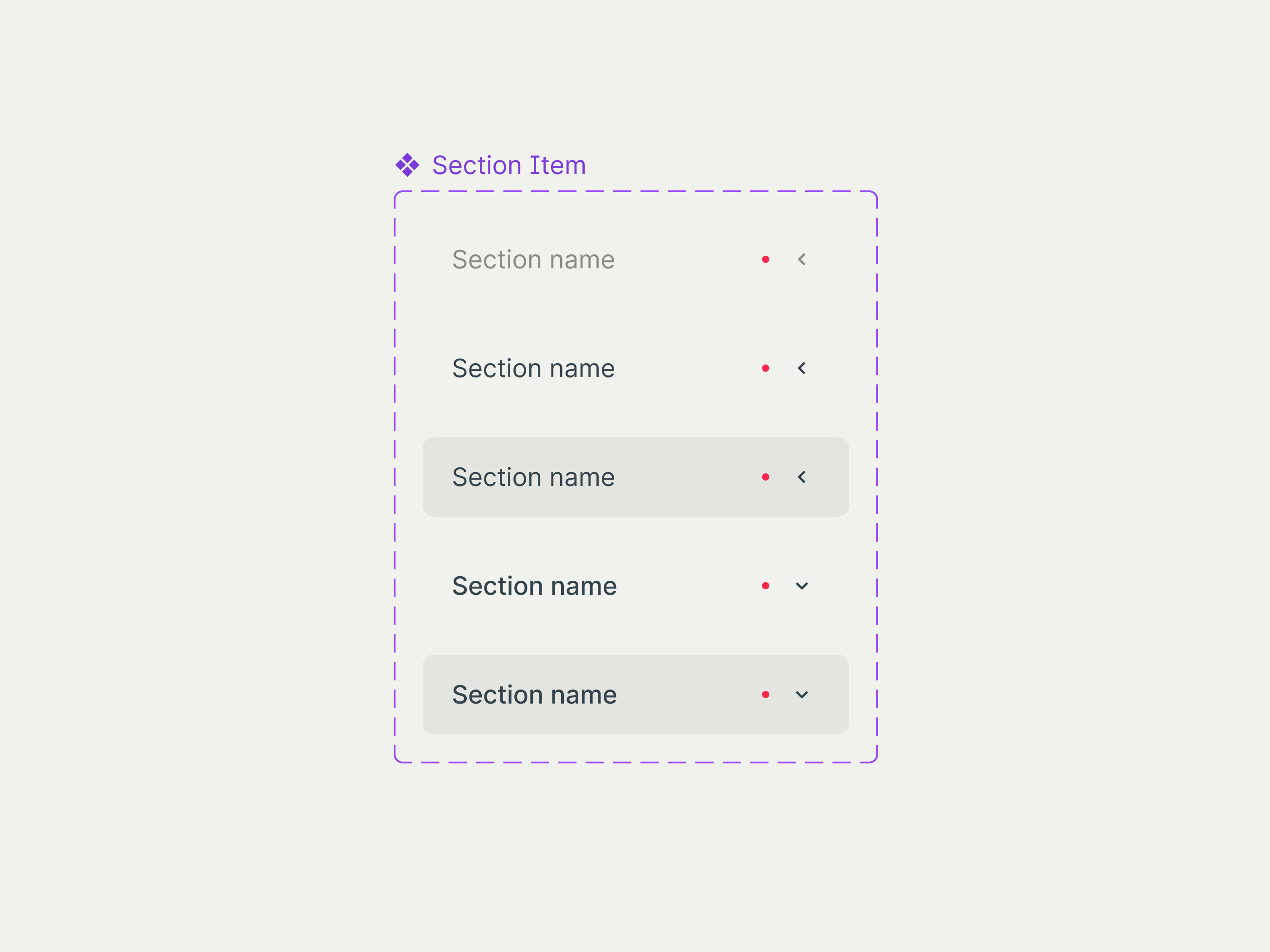Click red notification dot on the disabled section
The height and width of the screenshot is (952, 1270).
click(765, 259)
